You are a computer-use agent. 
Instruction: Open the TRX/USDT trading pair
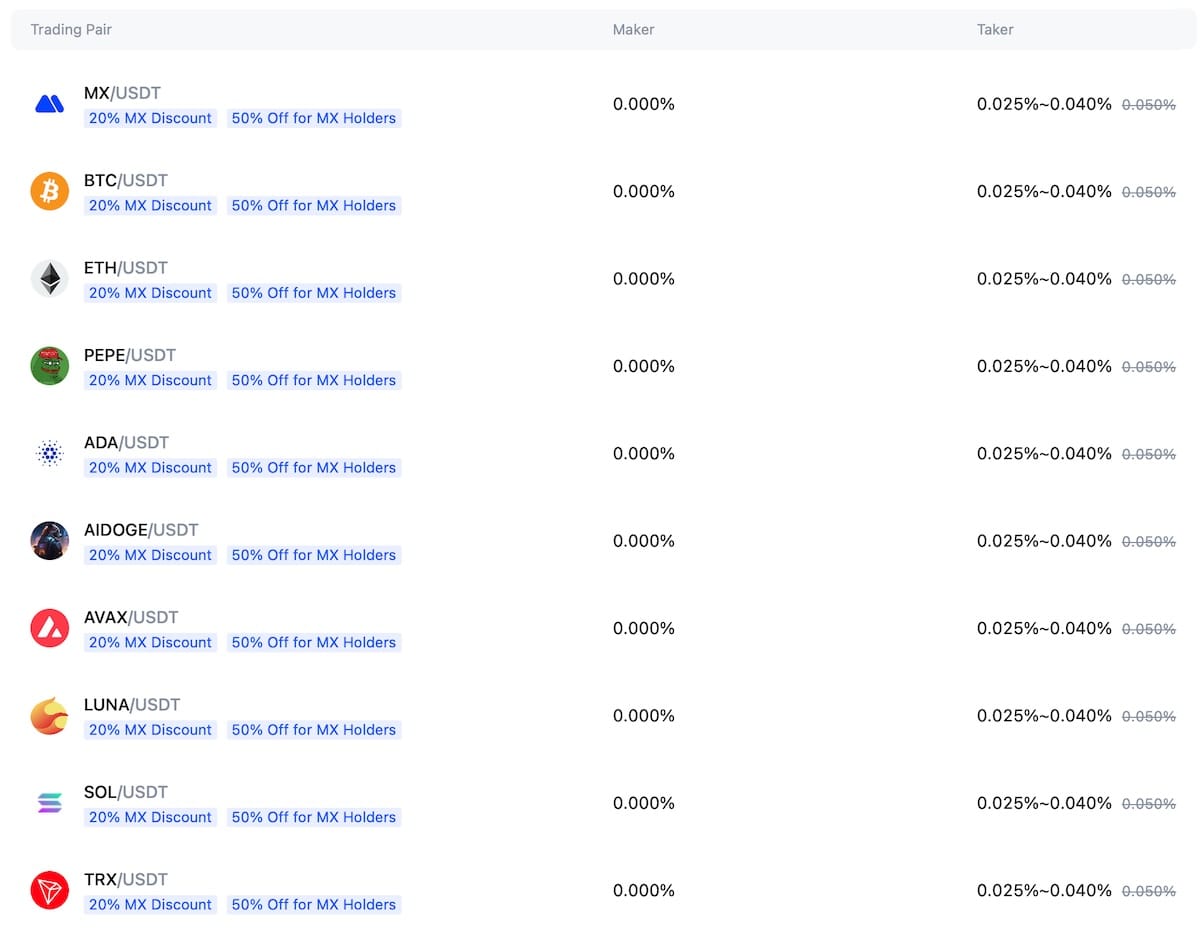tap(126, 880)
